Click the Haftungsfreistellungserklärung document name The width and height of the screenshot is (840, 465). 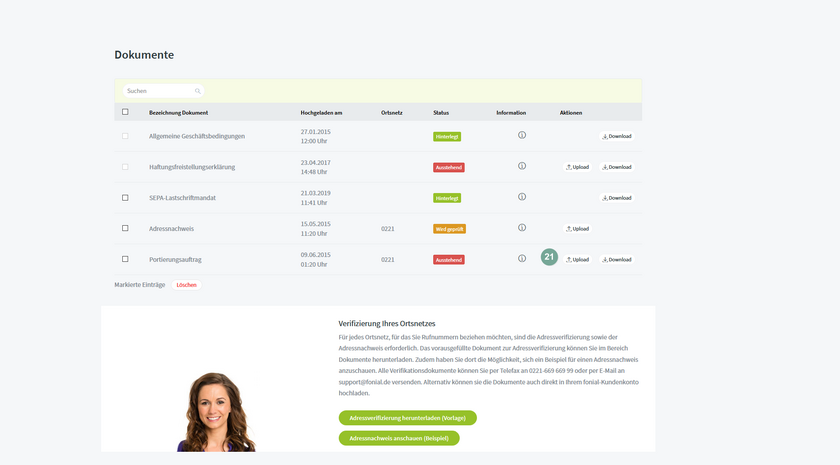tap(192, 167)
